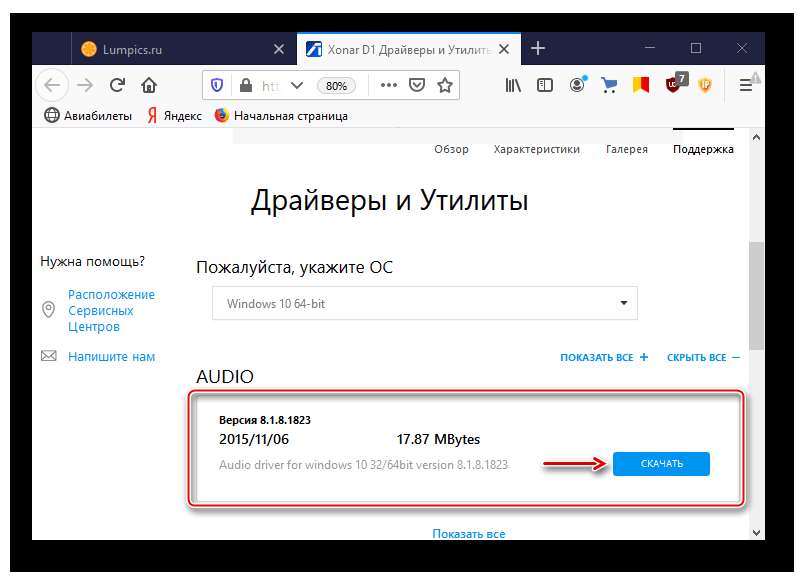Click the Драйверы и Утилиты heading
The image size is (797, 578).
pyautogui.click(x=389, y=200)
